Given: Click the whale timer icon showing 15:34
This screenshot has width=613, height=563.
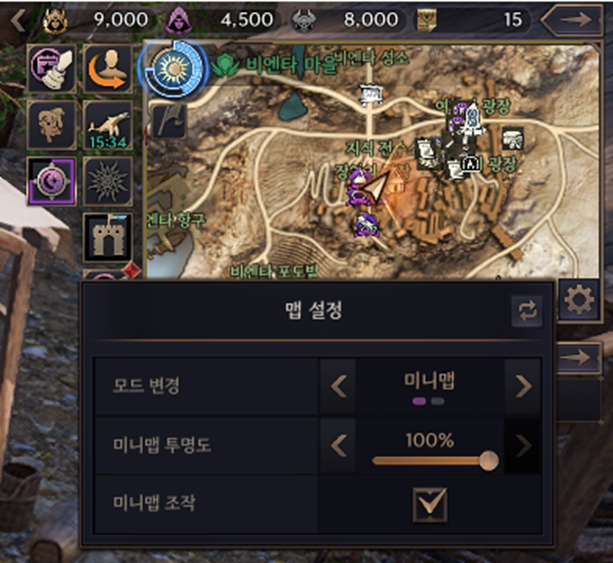Looking at the screenshot, I should click(108, 125).
